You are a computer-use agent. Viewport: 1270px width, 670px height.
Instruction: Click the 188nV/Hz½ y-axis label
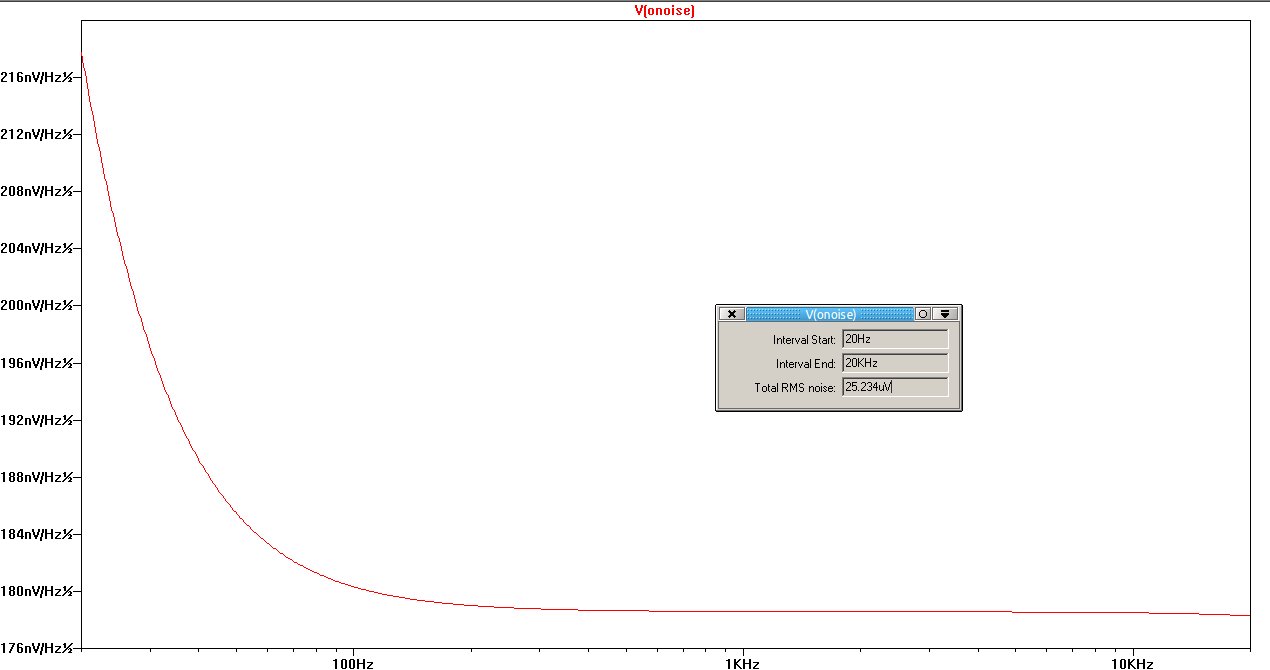click(x=36, y=477)
